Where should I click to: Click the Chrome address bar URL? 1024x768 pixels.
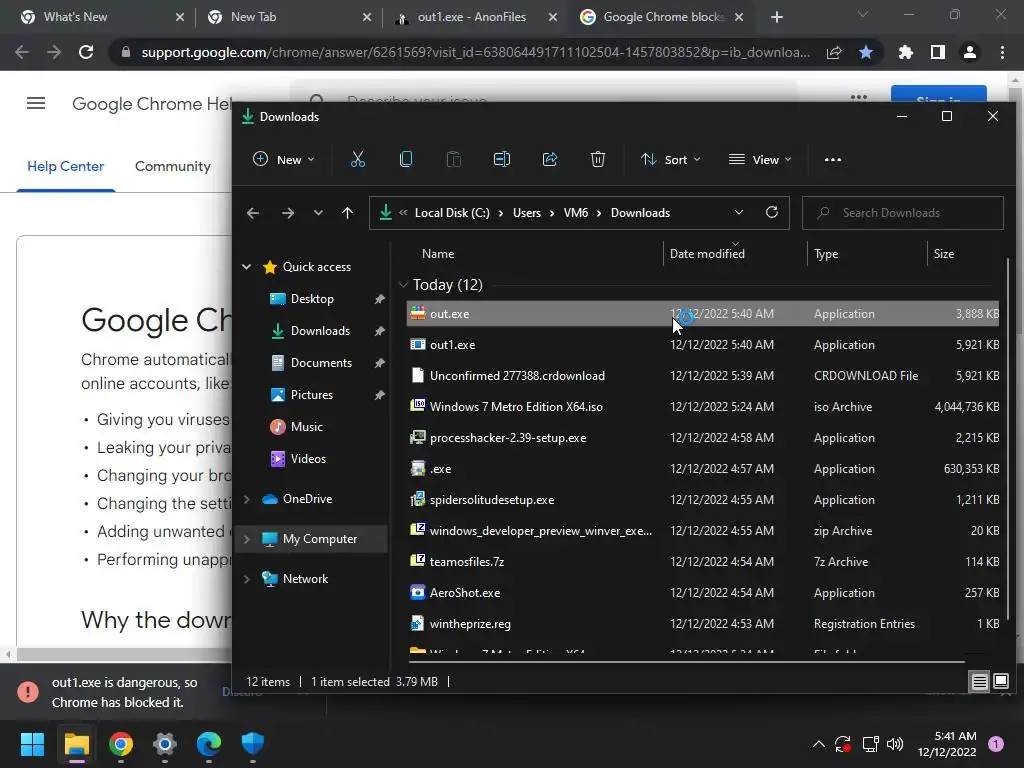[x=475, y=52]
